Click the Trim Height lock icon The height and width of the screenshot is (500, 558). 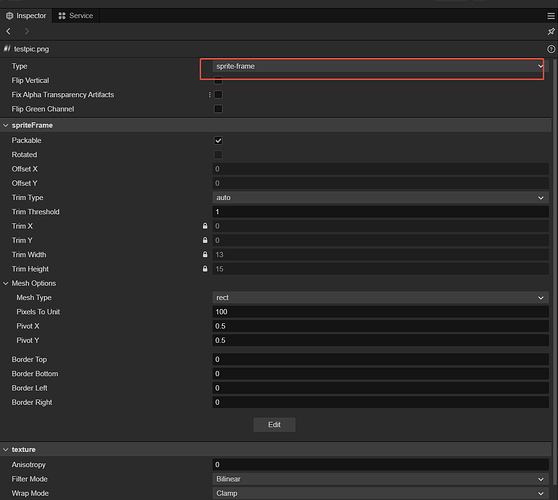(x=205, y=269)
